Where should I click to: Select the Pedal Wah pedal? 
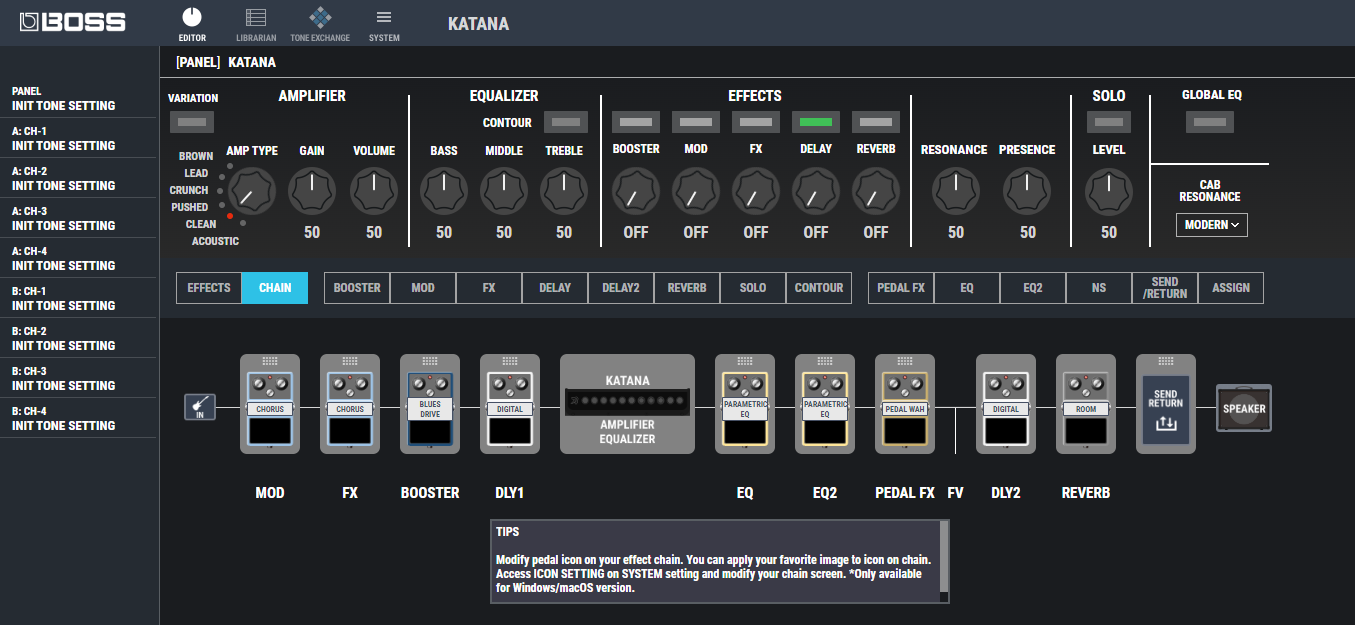pyautogui.click(x=905, y=404)
